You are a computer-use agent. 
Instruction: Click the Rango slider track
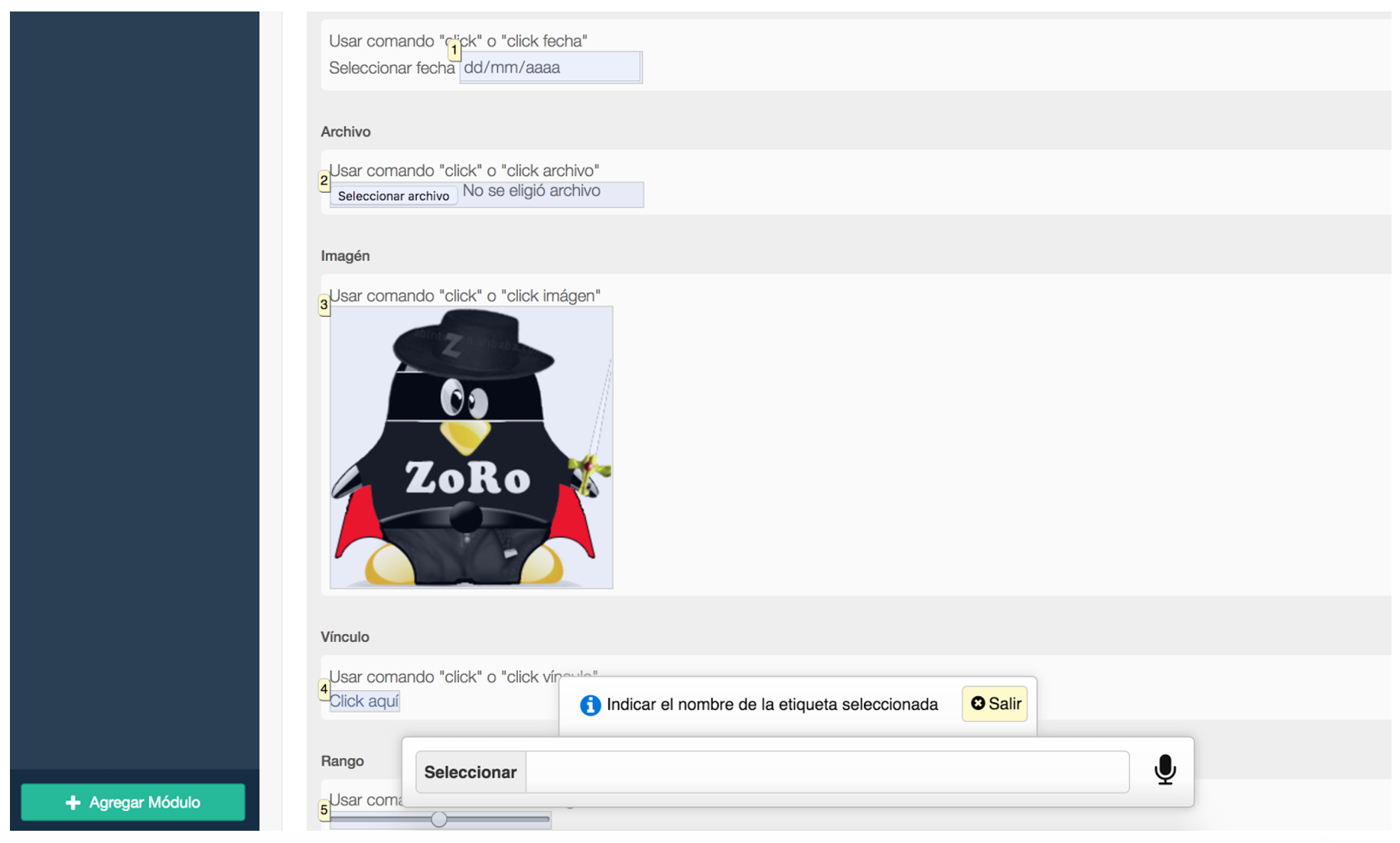440,819
